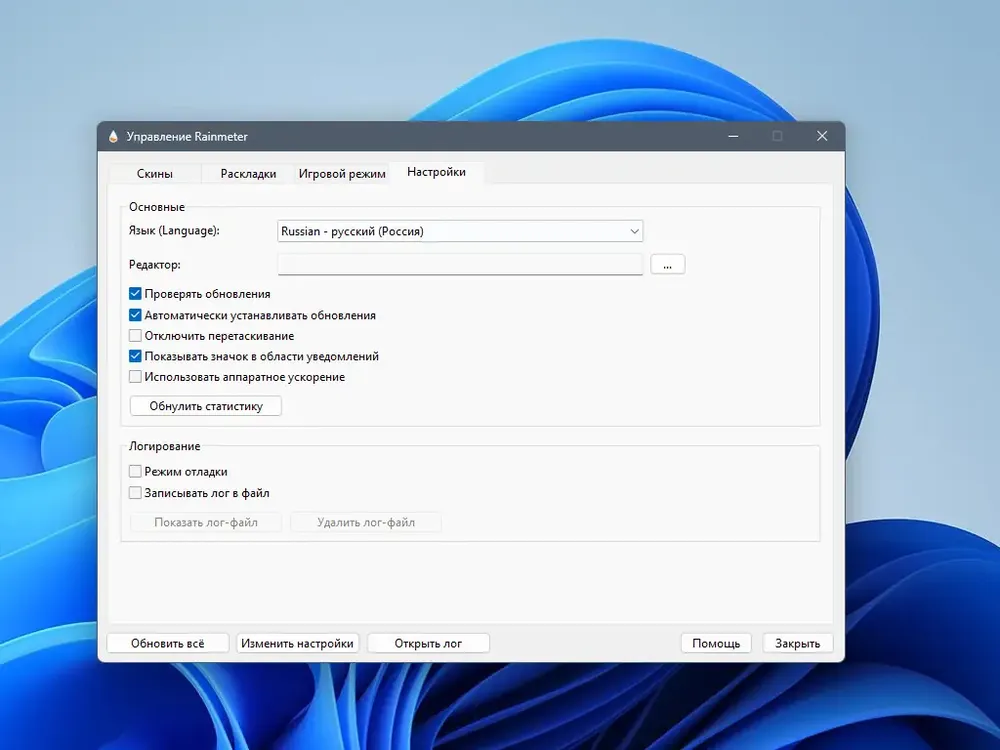
Task: Click the Открыть лог button
Action: click(429, 643)
